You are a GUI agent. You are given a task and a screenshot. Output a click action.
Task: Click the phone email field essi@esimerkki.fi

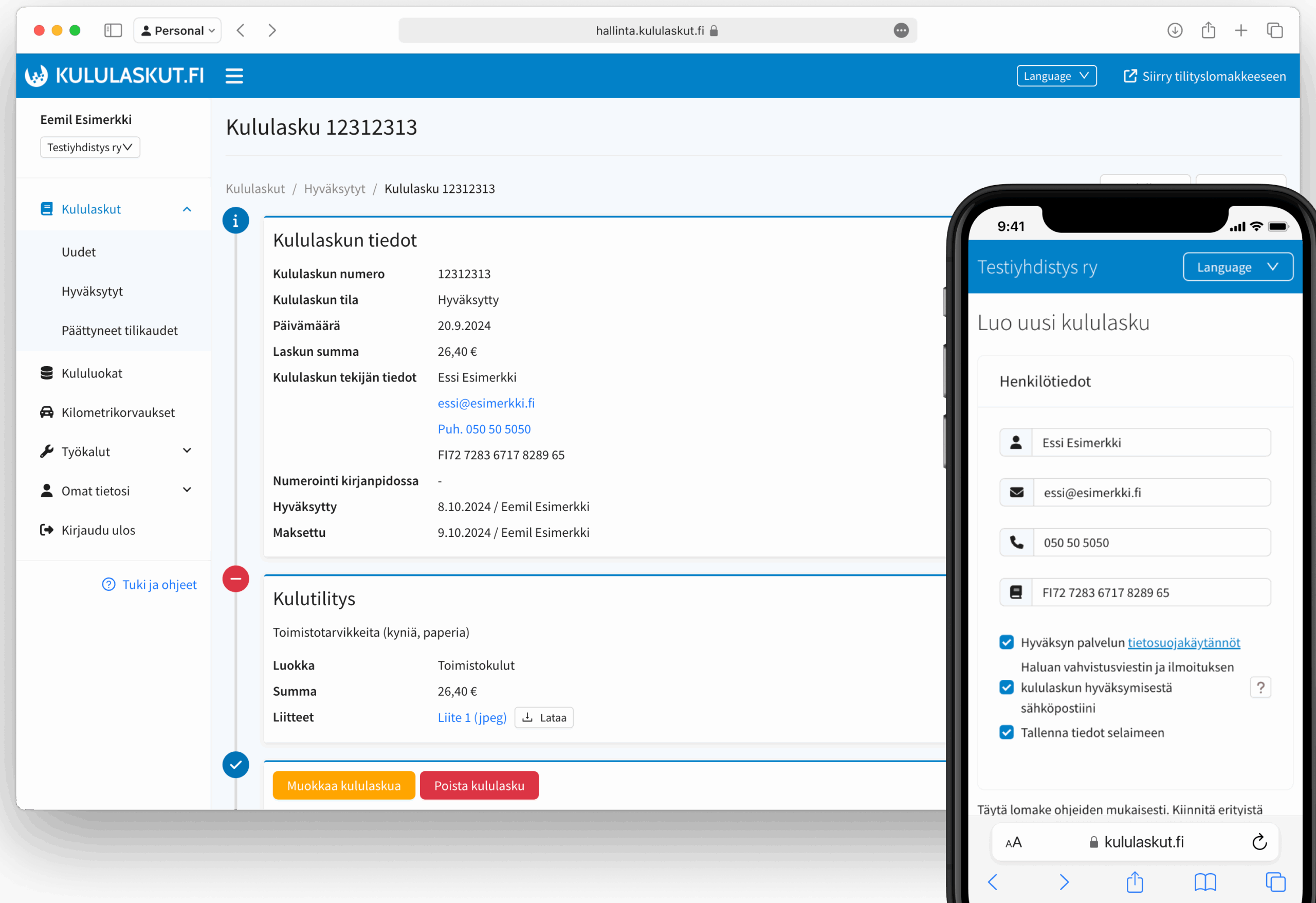coord(1135,493)
